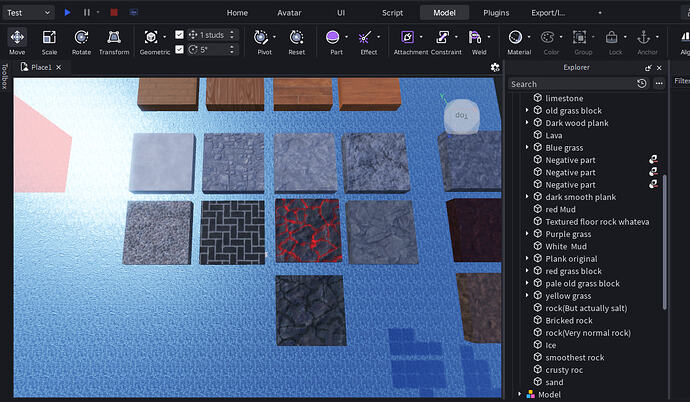This screenshot has height=402, width=690.
Task: Click the Constraint tool icon
Action: (442, 37)
